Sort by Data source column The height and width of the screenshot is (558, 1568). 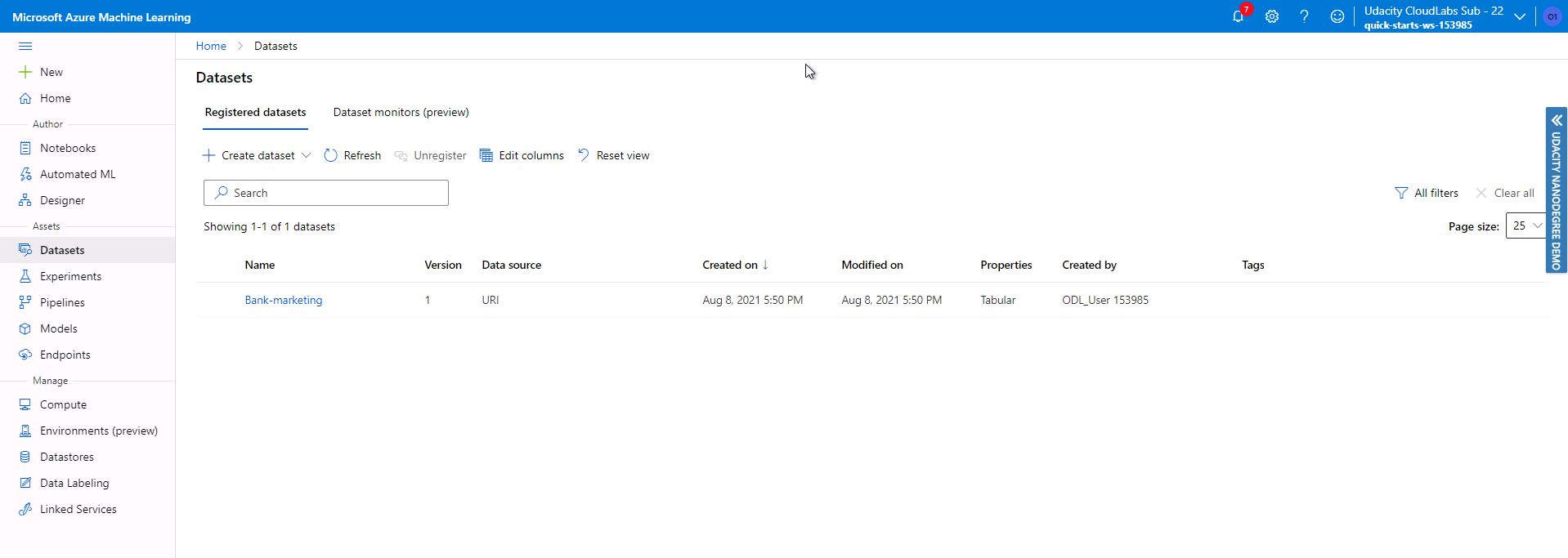tap(512, 265)
